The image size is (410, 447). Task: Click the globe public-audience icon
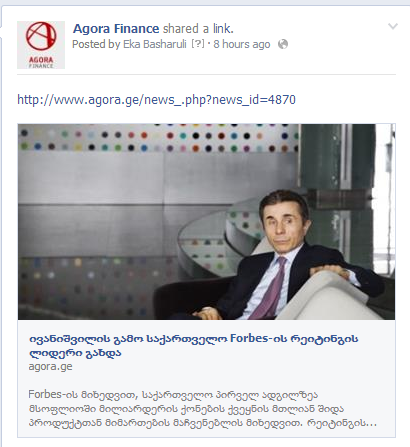click(x=283, y=44)
